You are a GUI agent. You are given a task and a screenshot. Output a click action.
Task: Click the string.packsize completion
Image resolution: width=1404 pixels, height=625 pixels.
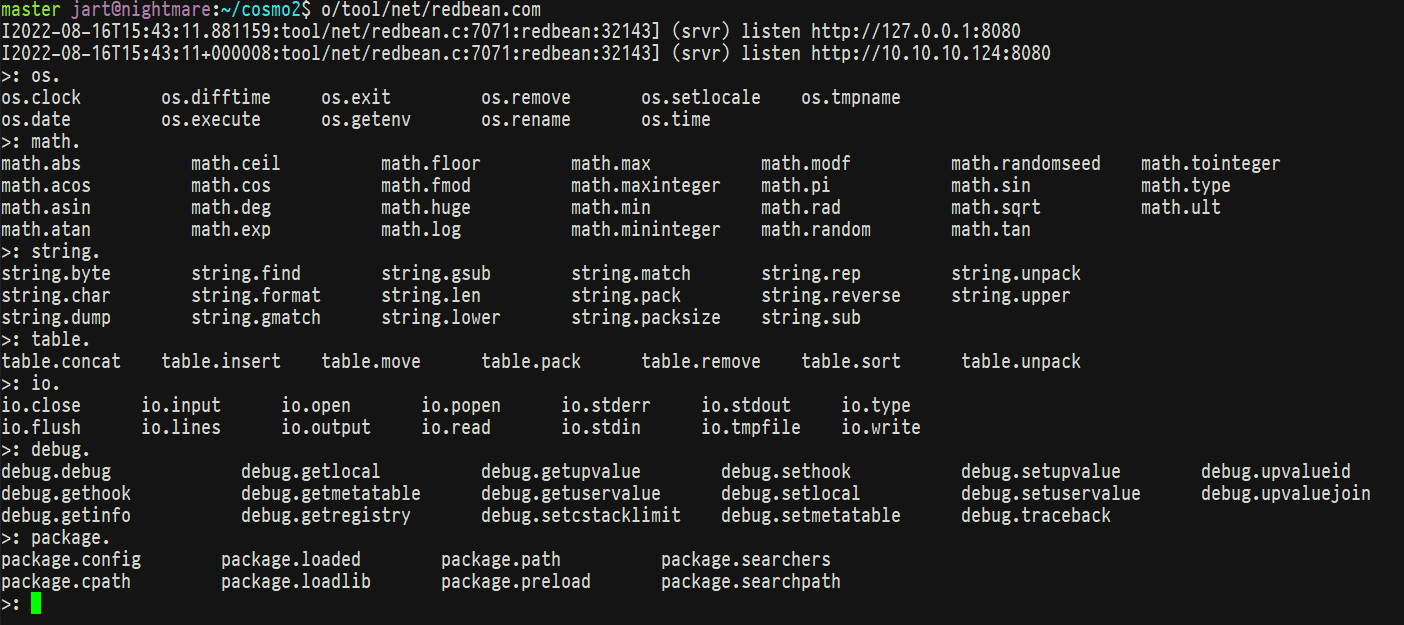tap(646, 318)
